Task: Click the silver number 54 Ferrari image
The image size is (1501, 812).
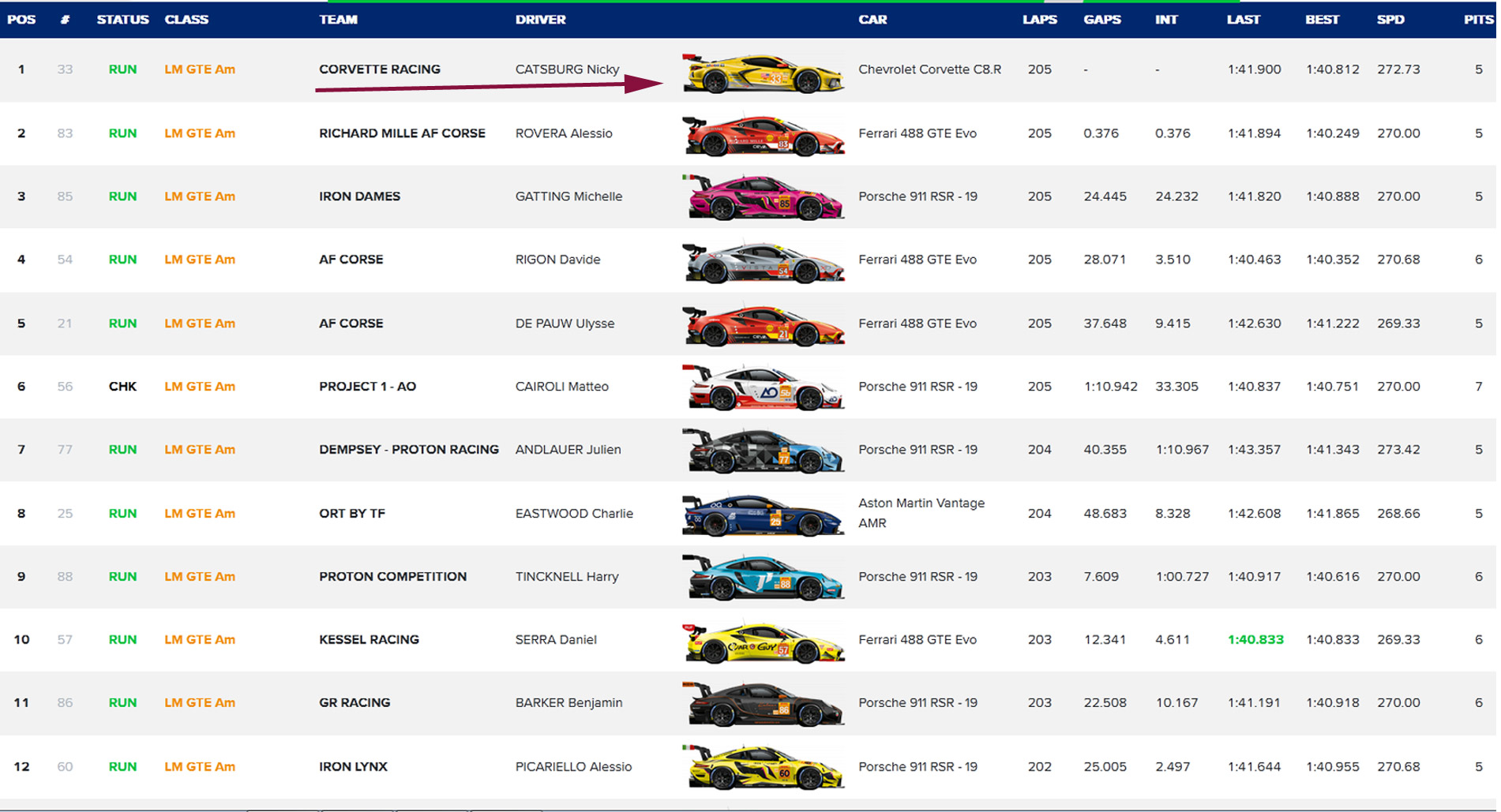Action: tap(763, 262)
